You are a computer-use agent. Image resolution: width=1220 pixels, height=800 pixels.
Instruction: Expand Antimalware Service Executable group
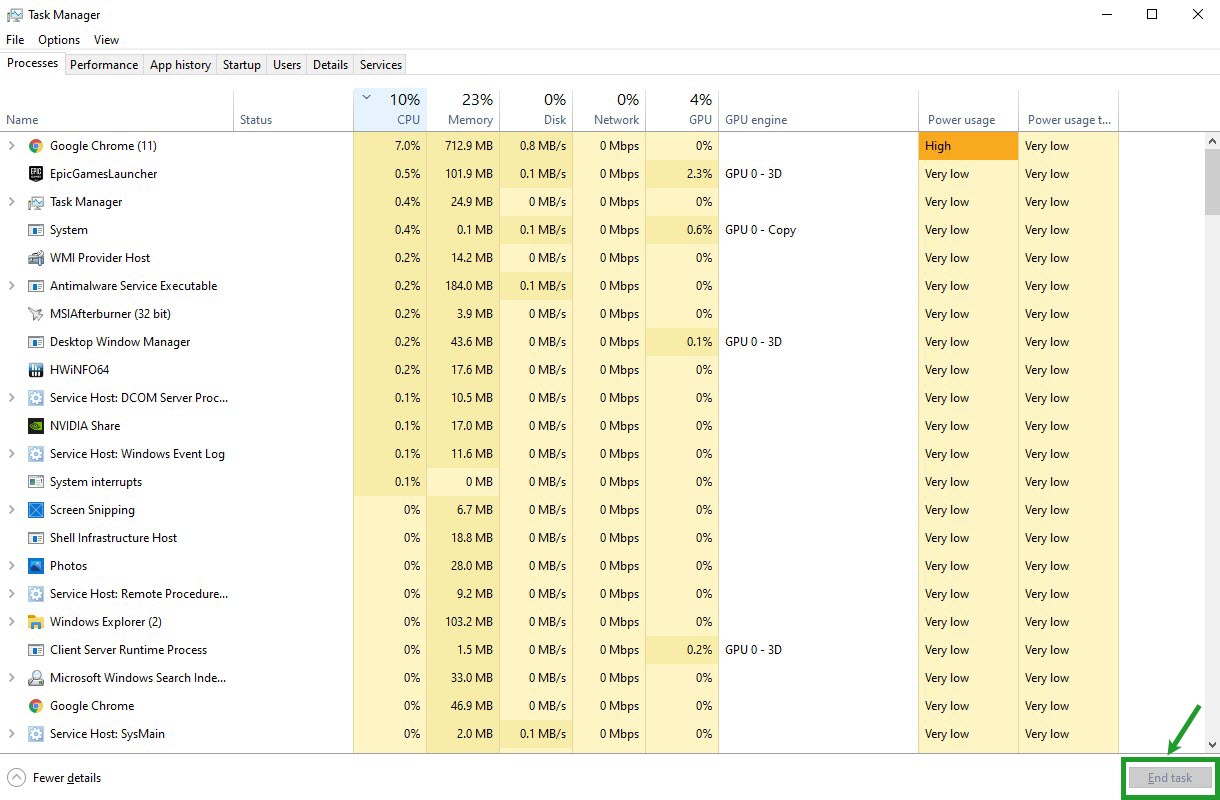coord(12,286)
